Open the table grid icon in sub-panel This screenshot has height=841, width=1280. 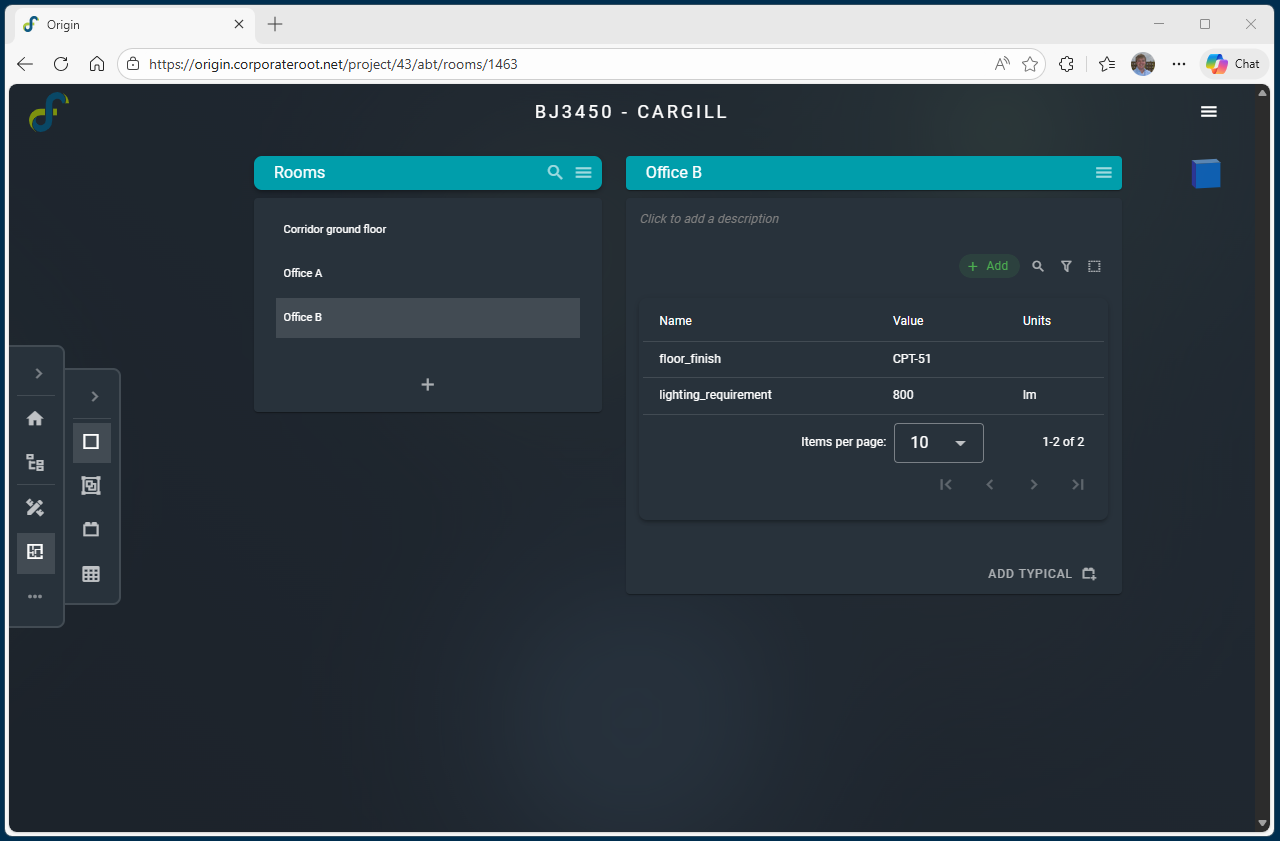tap(91, 574)
